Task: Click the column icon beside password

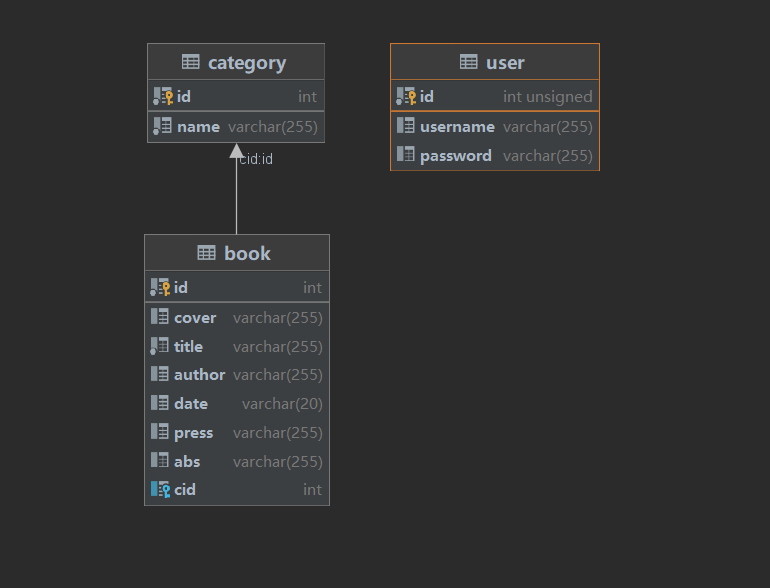Action: pyautogui.click(x=406, y=155)
